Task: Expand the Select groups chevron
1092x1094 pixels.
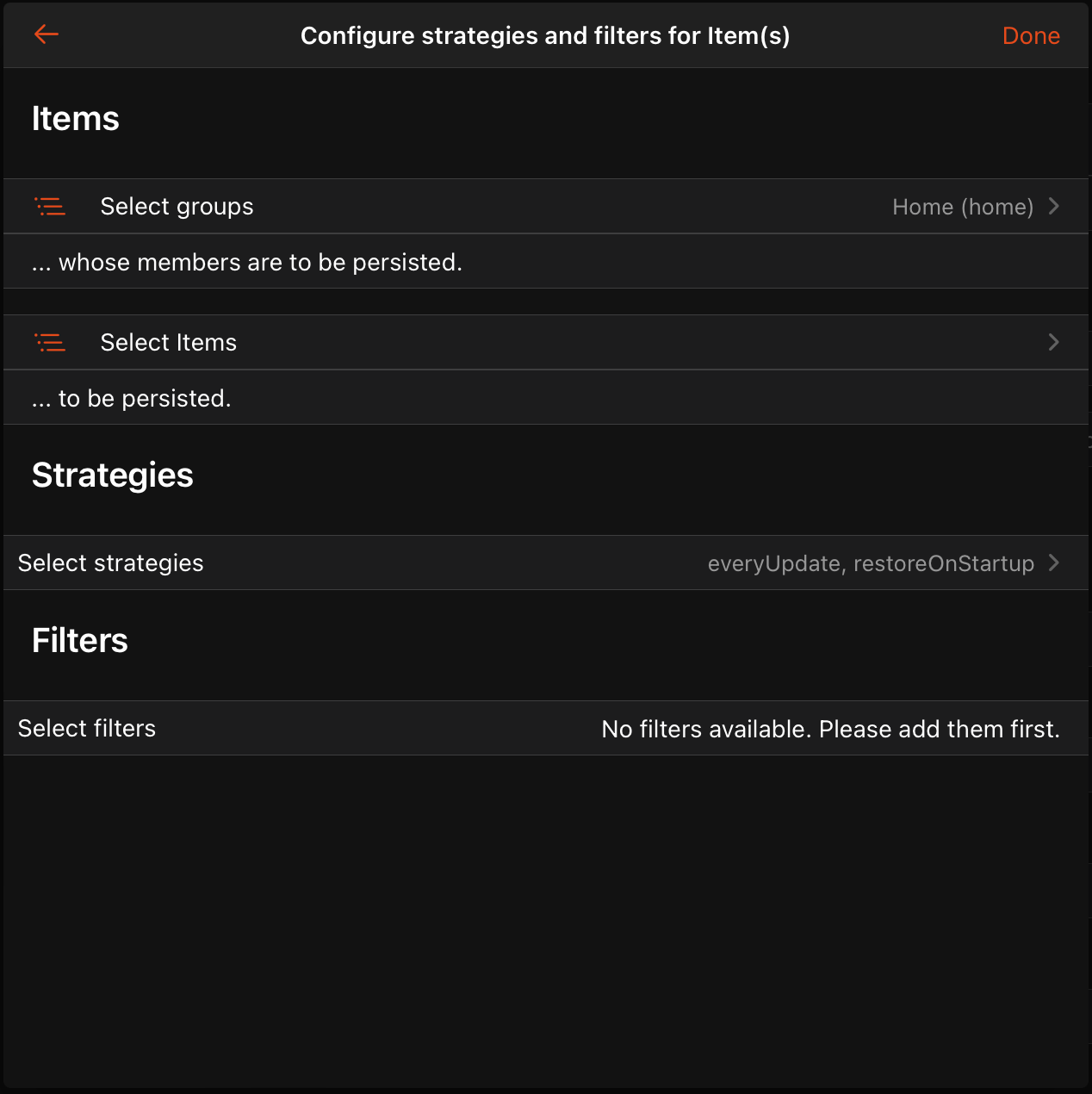Action: (1053, 207)
